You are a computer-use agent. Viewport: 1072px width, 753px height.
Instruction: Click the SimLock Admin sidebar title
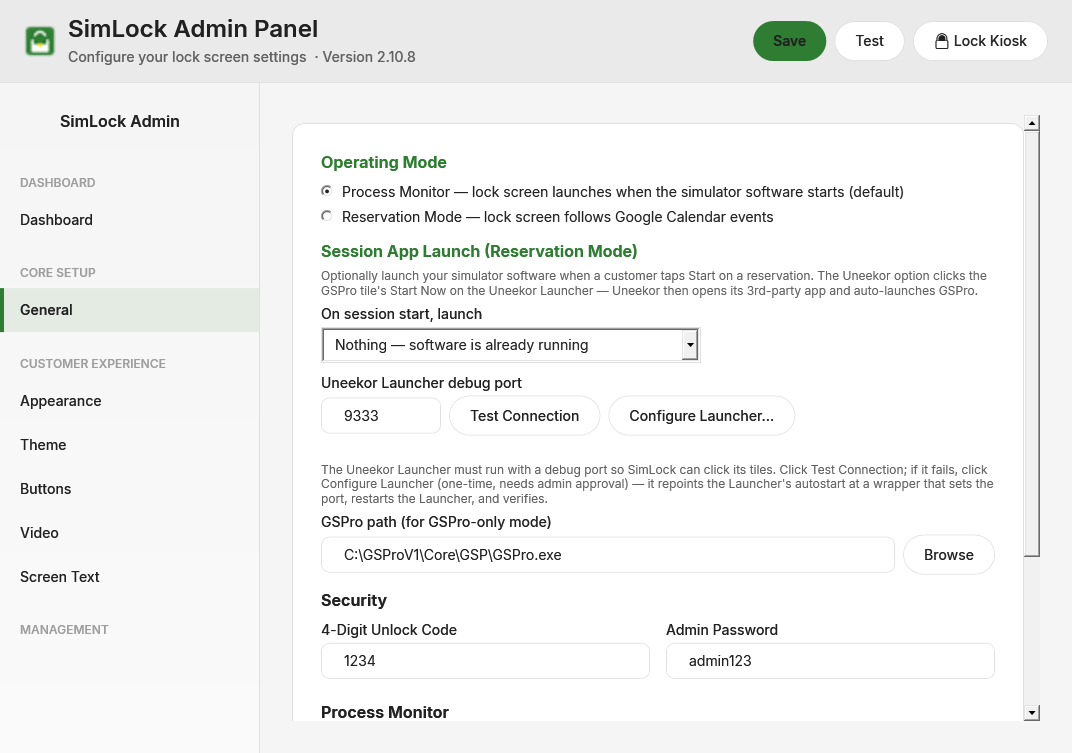tap(120, 121)
